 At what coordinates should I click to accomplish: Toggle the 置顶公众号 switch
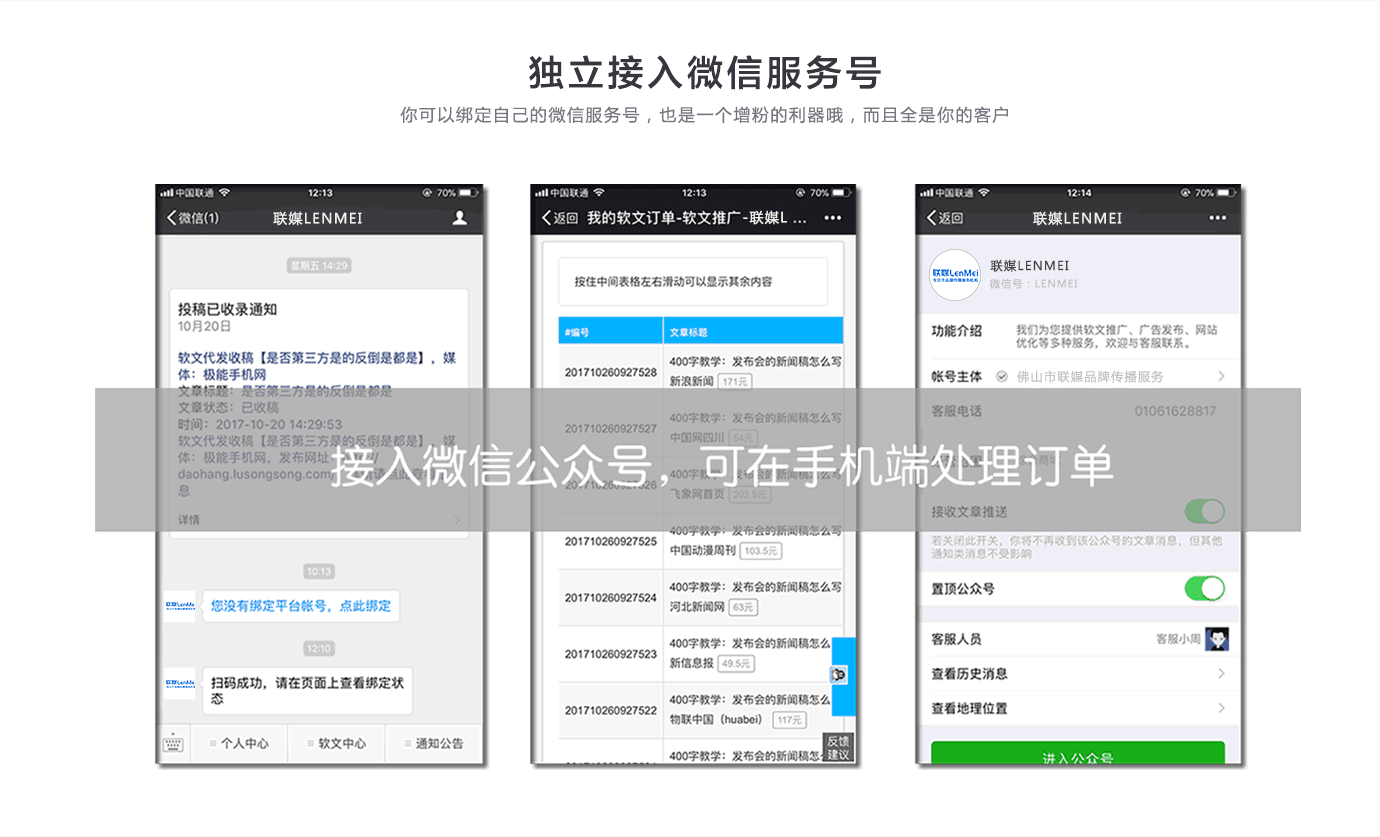[x=1204, y=588]
